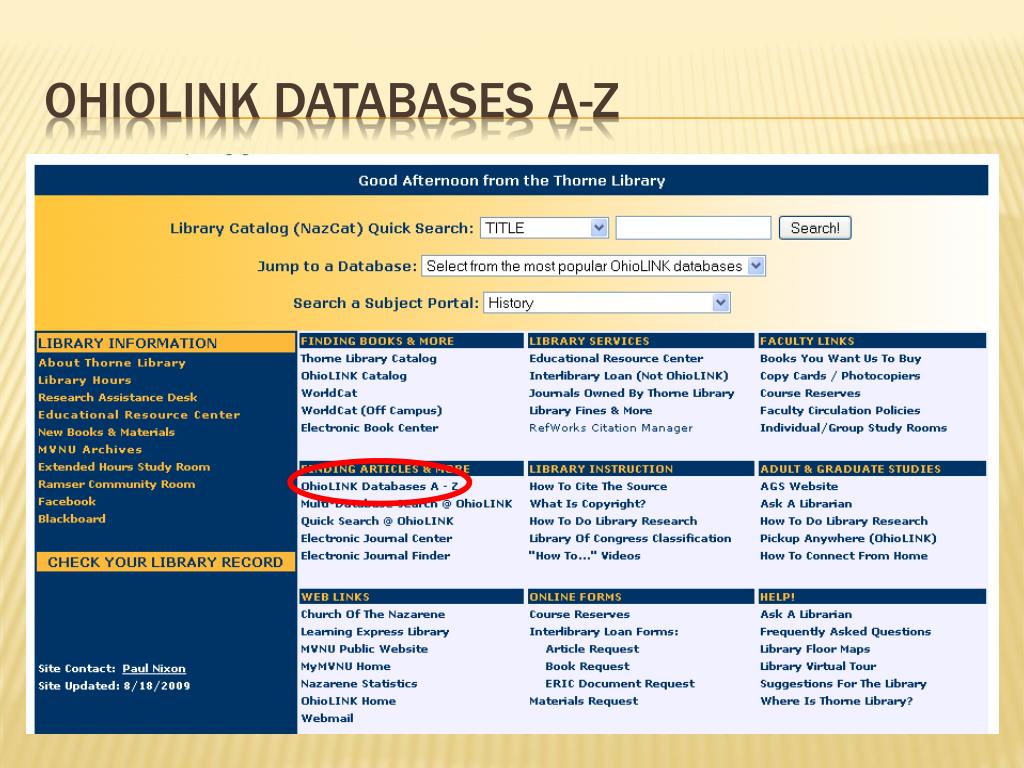Open Faculty Circulation Policies link
1024x768 pixels.
point(840,410)
